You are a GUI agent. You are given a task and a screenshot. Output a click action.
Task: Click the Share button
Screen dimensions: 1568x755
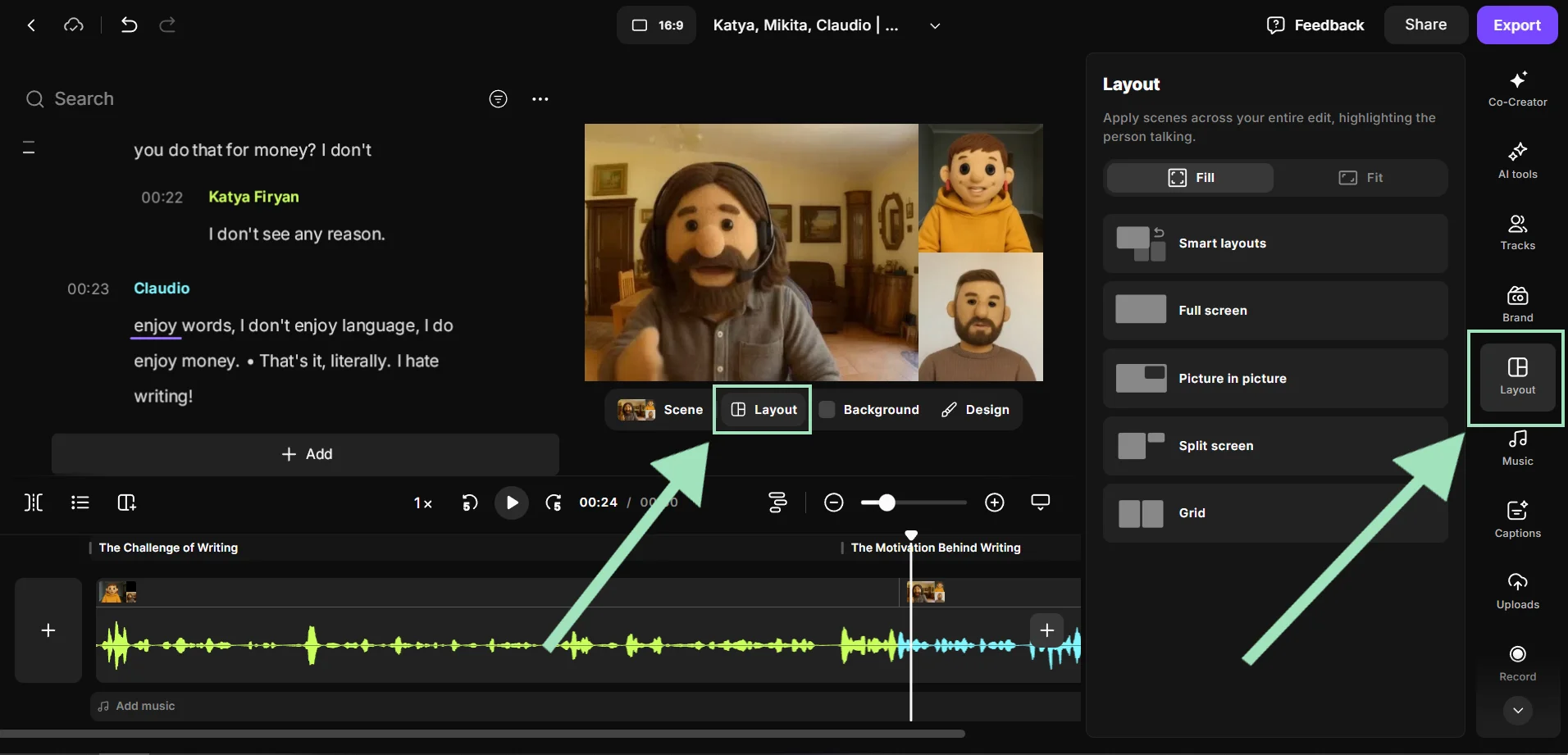tap(1425, 25)
